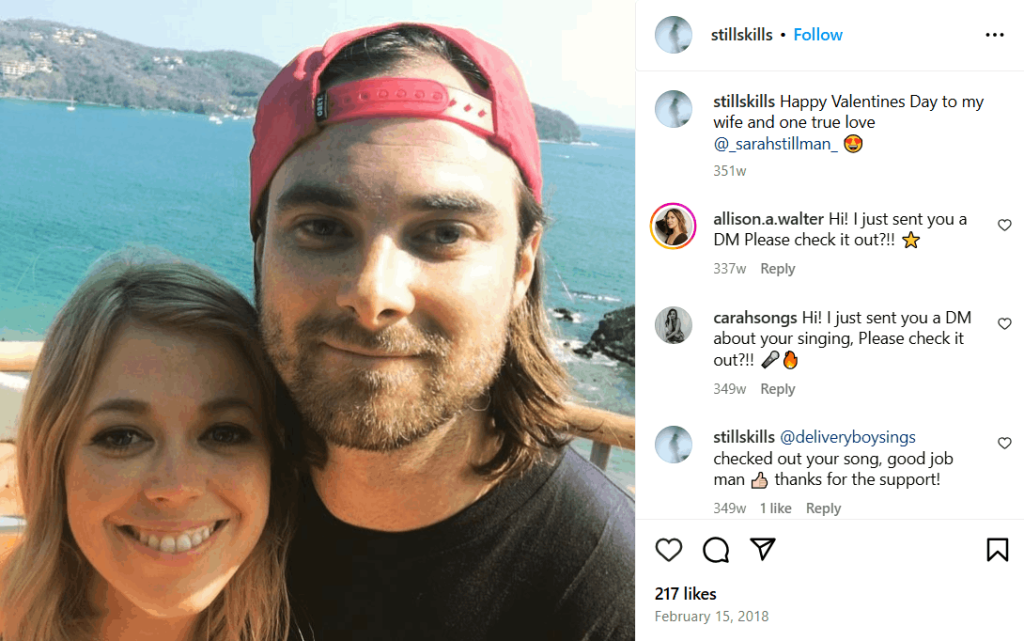Open the comment bubble icon
The image size is (1024, 641).
point(716,550)
